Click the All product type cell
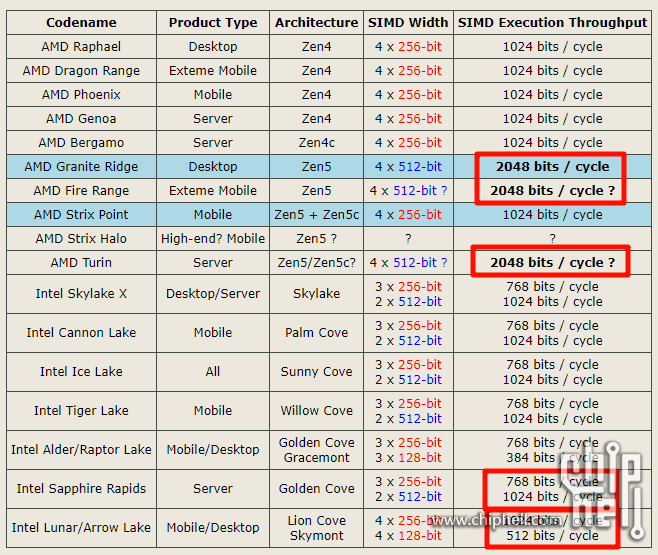The image size is (658, 555). click(213, 372)
